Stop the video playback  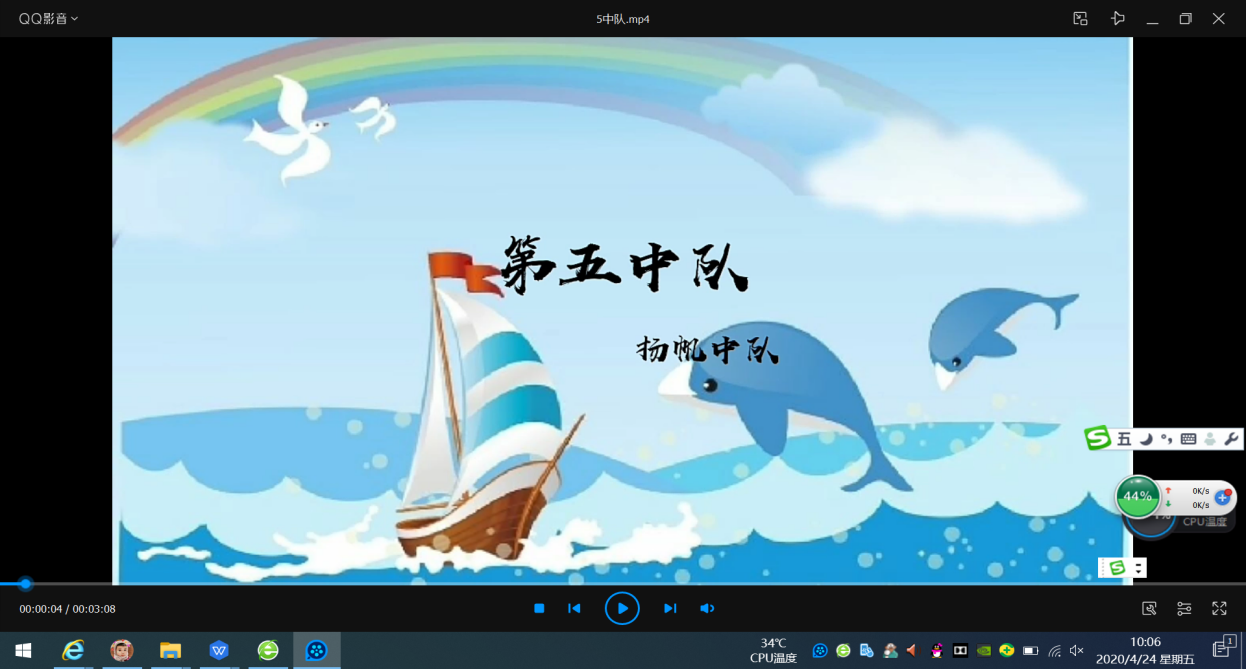tap(539, 608)
